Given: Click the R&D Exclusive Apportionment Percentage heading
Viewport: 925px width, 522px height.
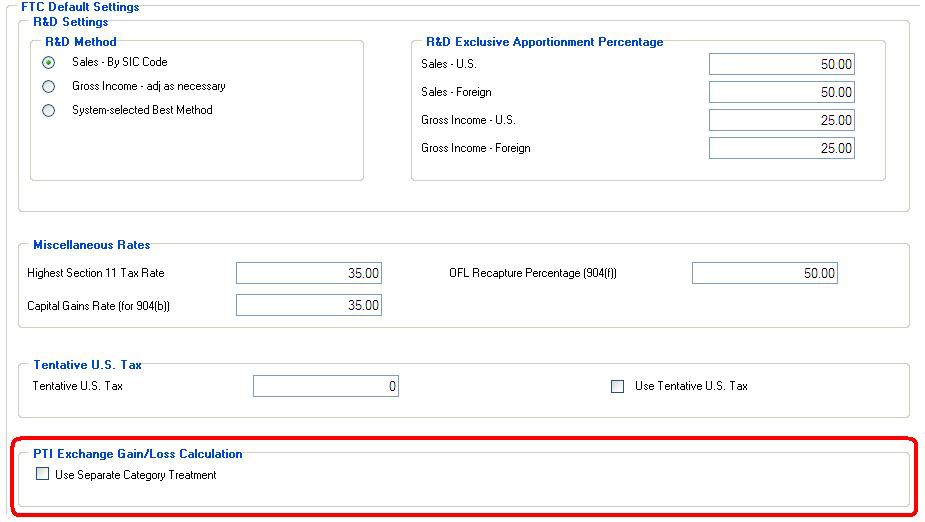Looking at the screenshot, I should (x=544, y=42).
